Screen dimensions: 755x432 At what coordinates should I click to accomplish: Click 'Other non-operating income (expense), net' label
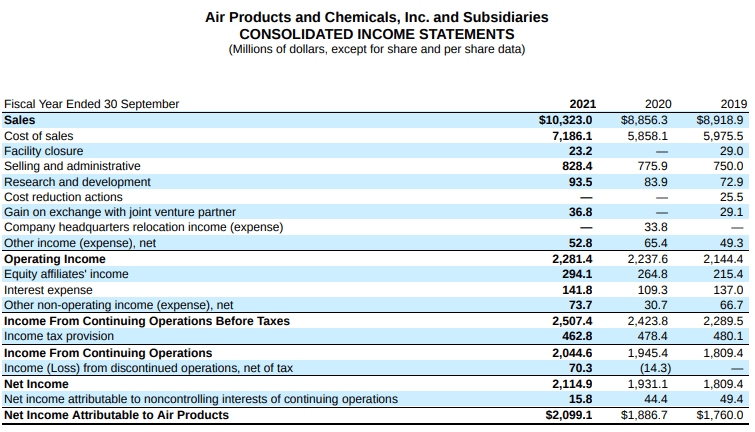click(118, 305)
